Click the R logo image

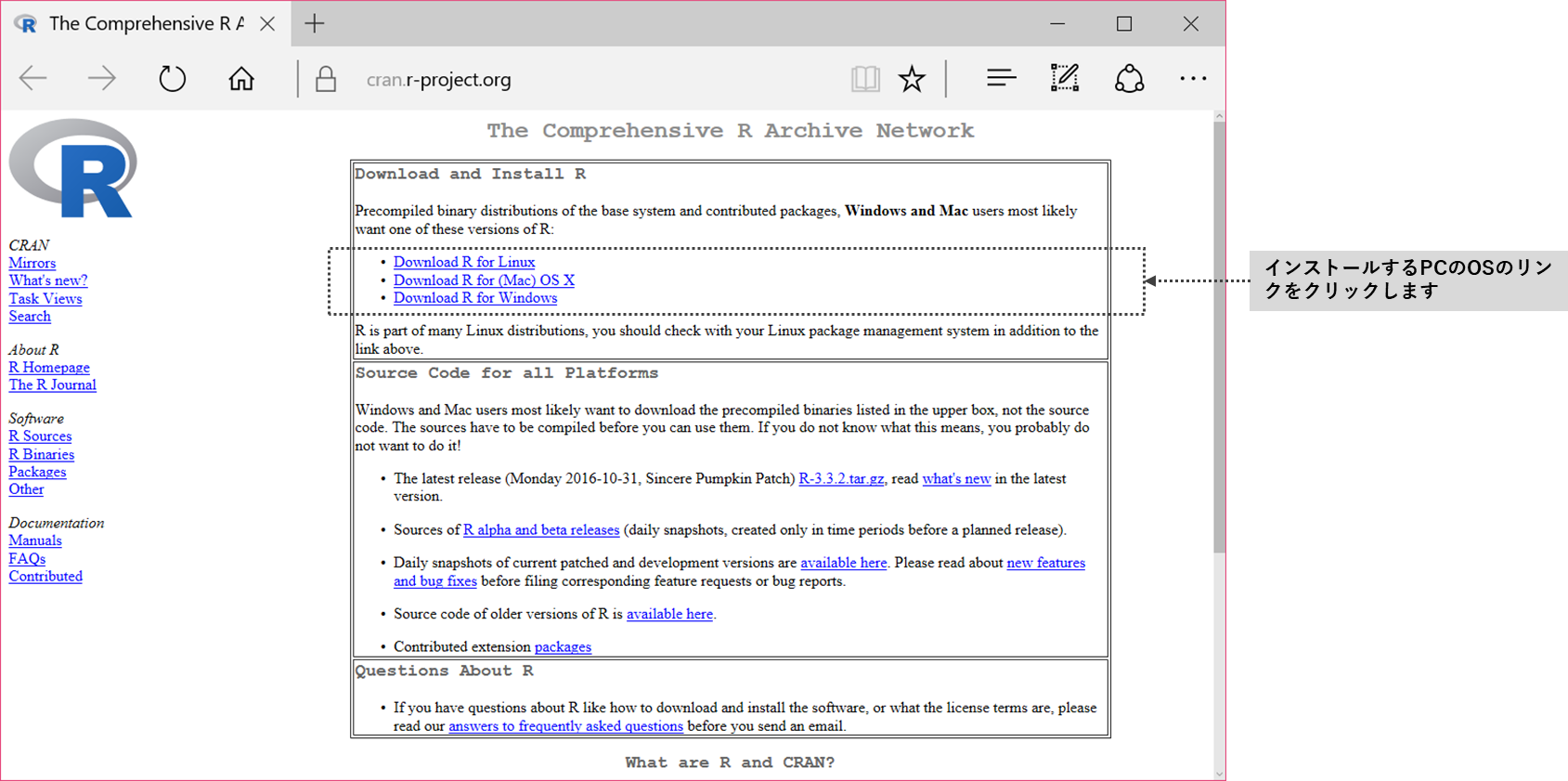73,168
